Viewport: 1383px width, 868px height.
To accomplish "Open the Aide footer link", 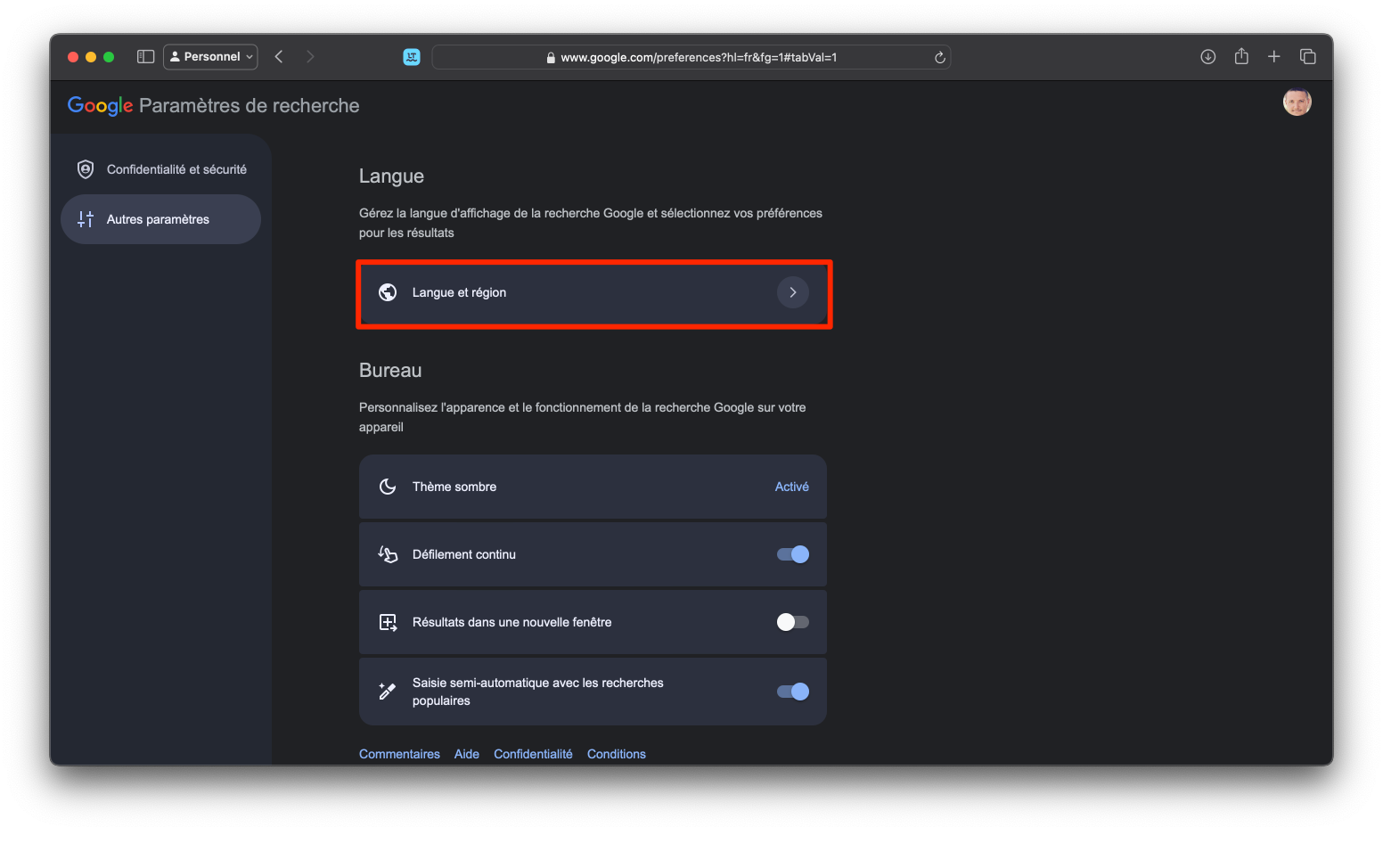I will pos(467,754).
